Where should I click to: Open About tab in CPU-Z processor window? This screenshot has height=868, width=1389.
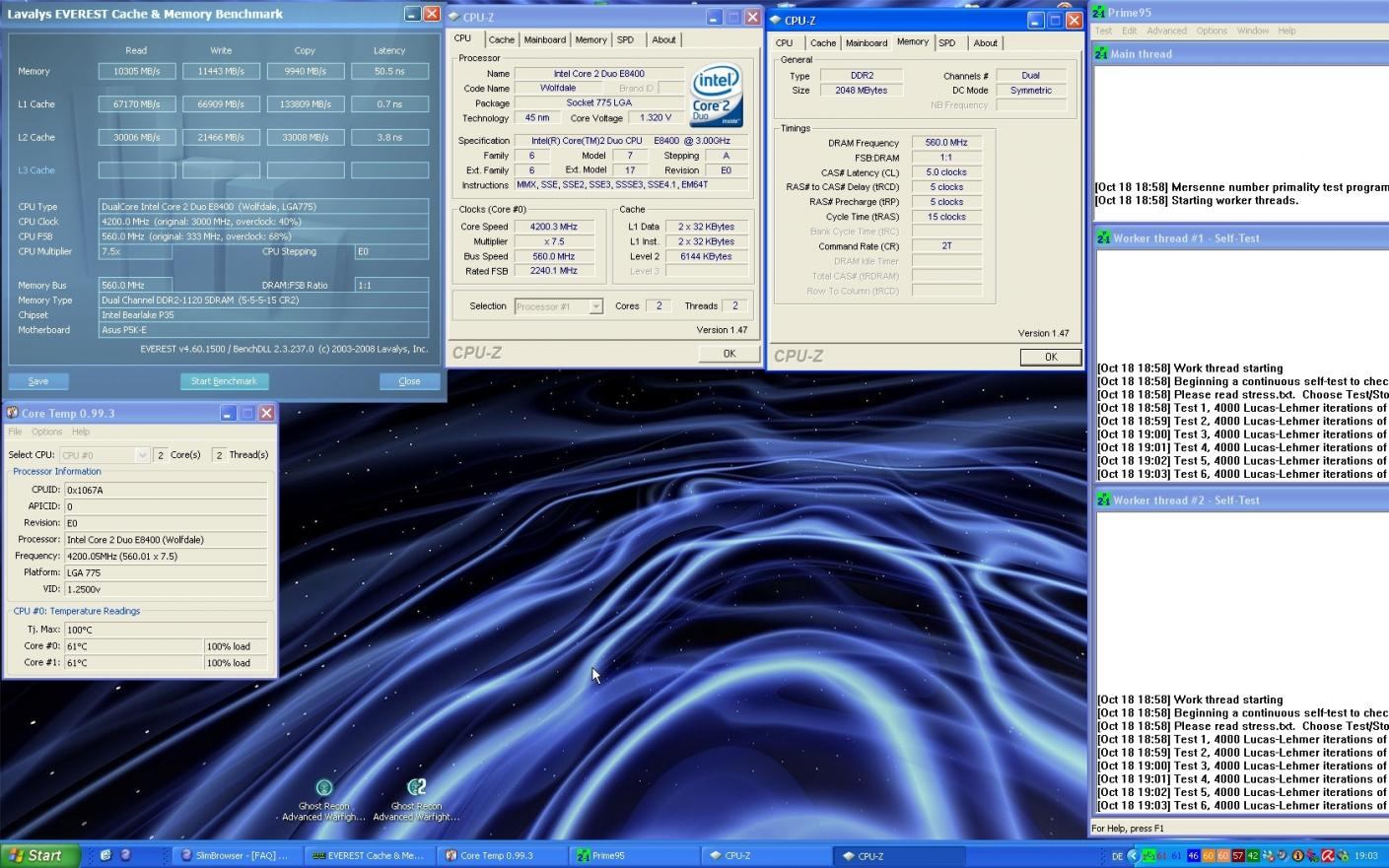tap(663, 39)
